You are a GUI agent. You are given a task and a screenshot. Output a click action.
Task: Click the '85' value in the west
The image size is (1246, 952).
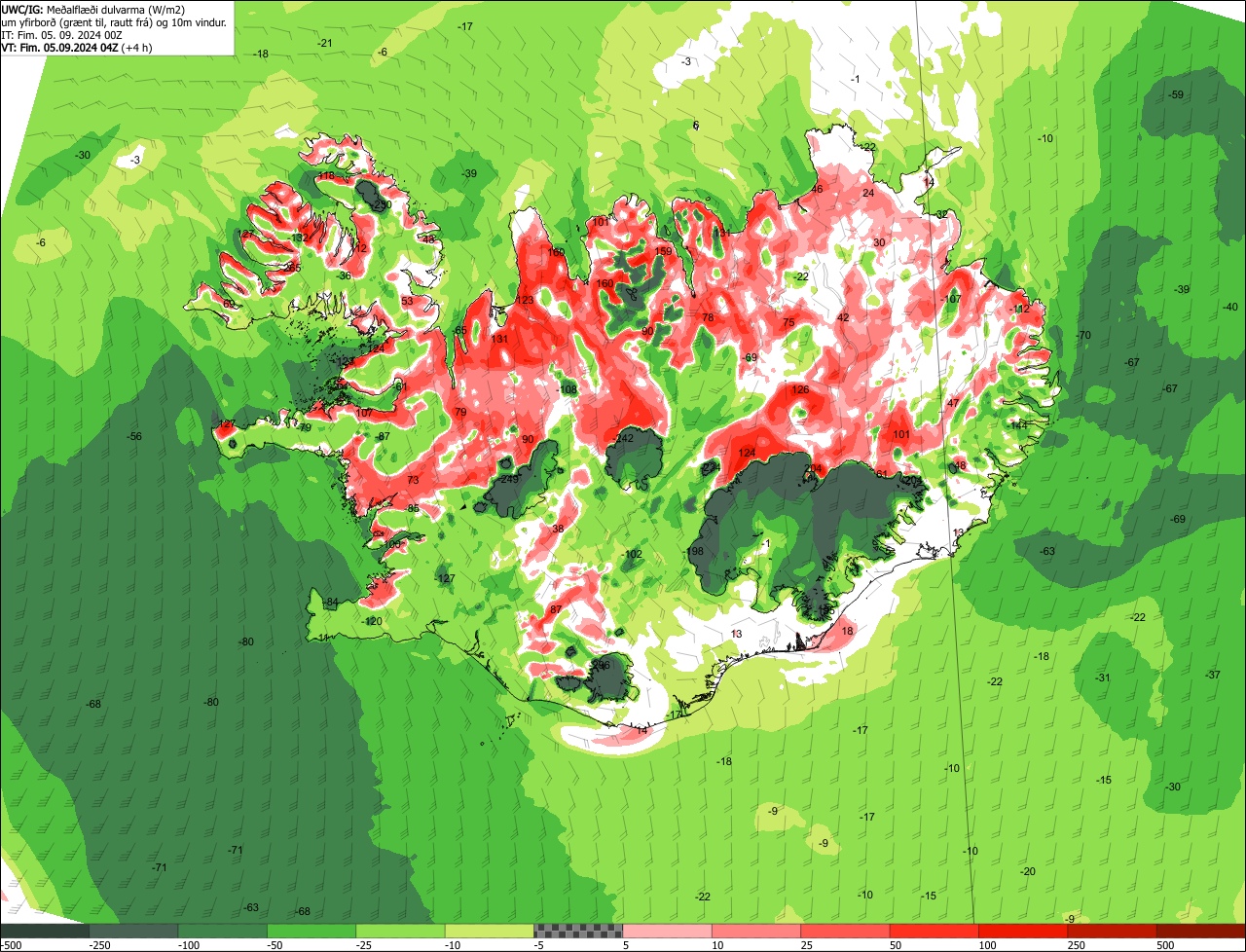coord(413,509)
